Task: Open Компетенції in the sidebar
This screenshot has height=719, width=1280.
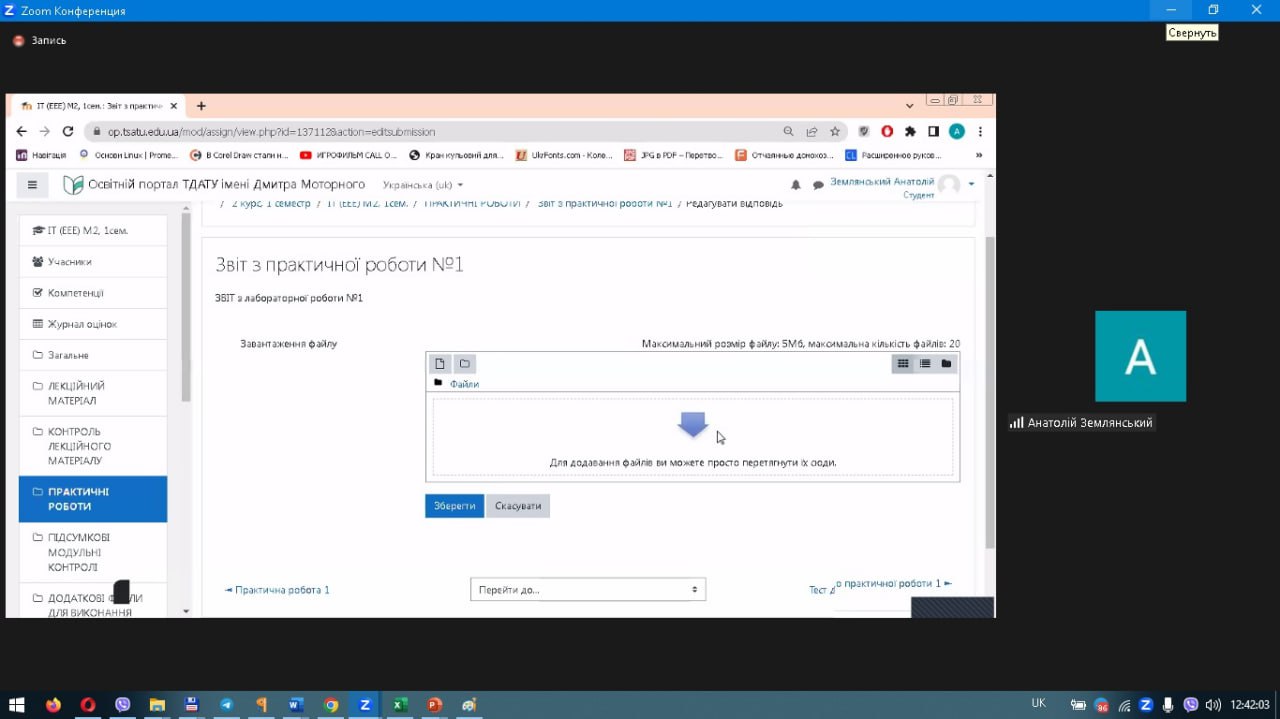Action: point(93,293)
